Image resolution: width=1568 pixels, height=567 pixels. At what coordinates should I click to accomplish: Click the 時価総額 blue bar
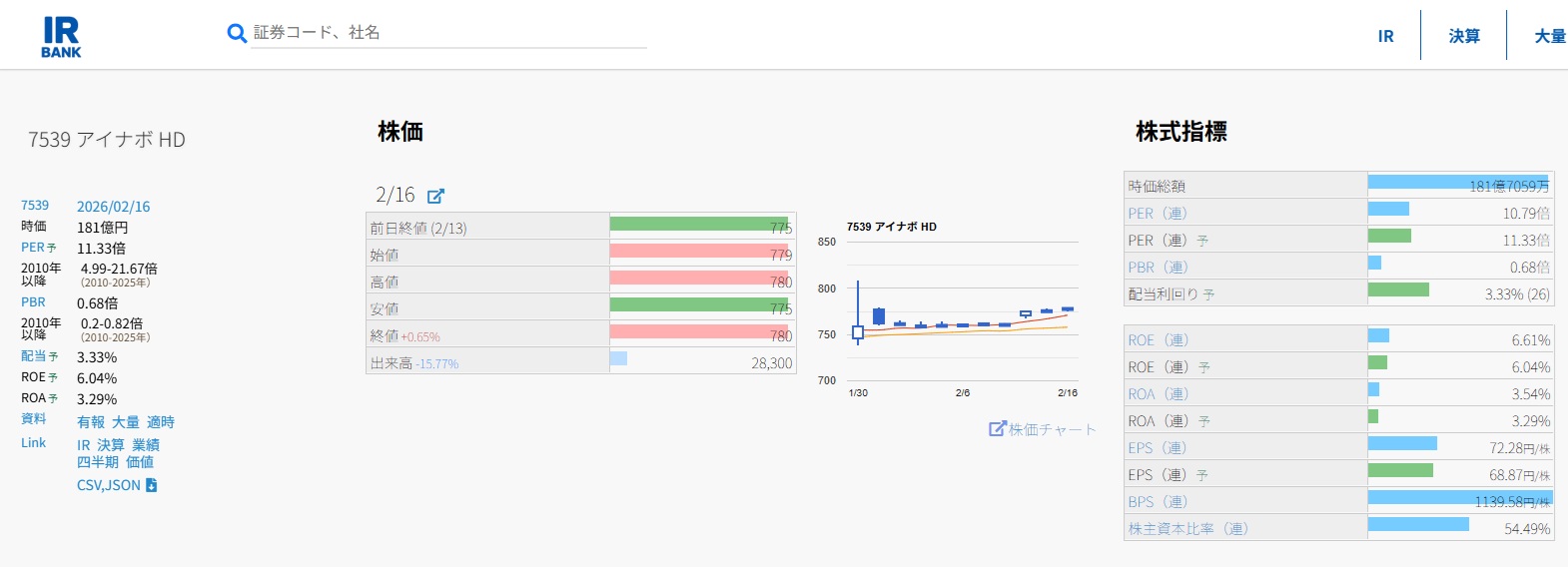click(1456, 182)
